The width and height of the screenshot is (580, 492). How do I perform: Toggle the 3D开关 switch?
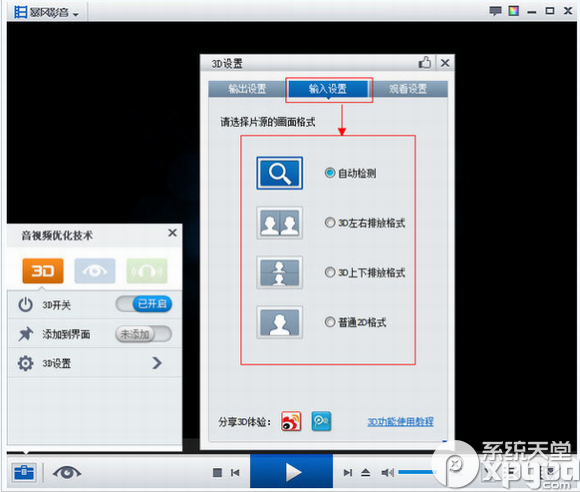(144, 304)
